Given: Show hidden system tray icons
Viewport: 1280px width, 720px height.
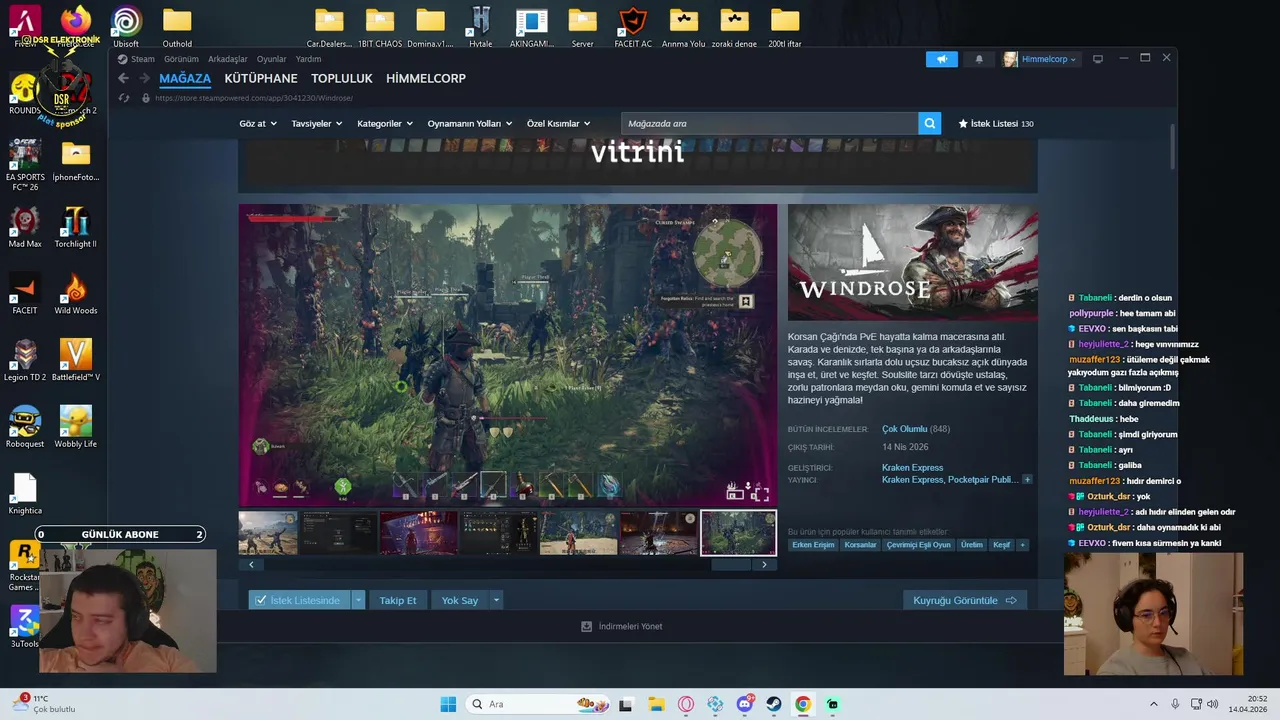Looking at the screenshot, I should [x=1153, y=704].
